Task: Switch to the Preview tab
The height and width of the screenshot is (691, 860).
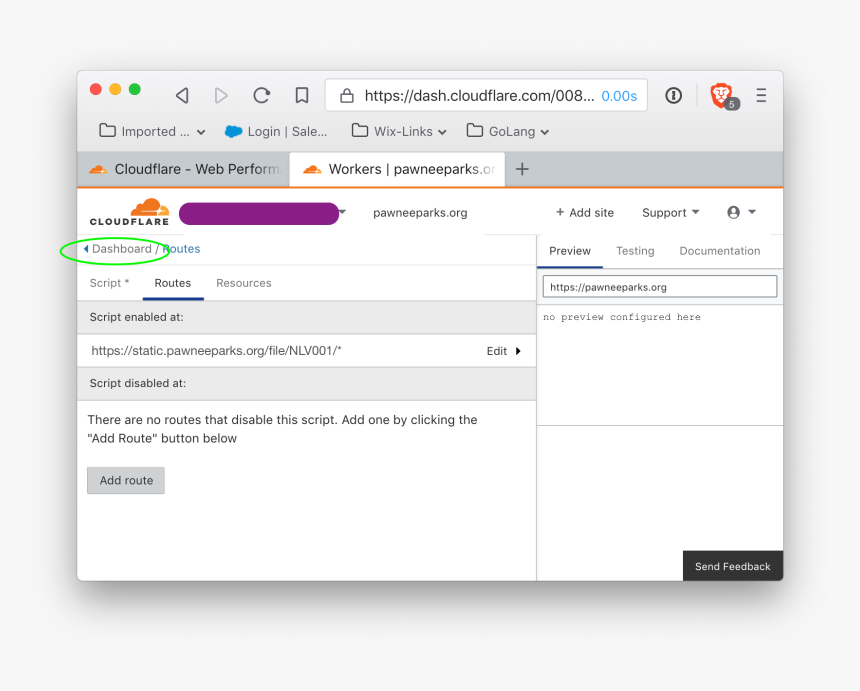Action: coord(570,251)
